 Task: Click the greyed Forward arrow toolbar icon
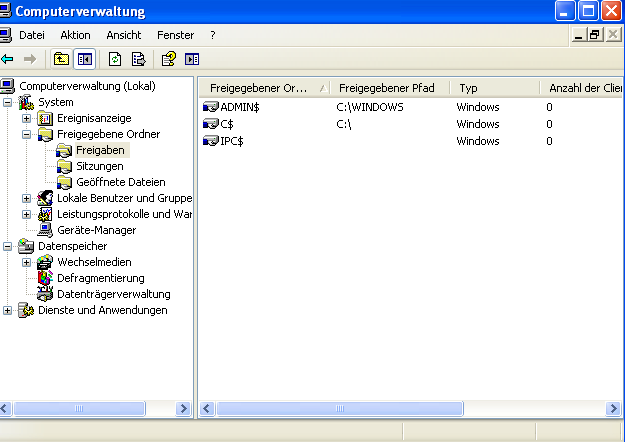point(30,59)
